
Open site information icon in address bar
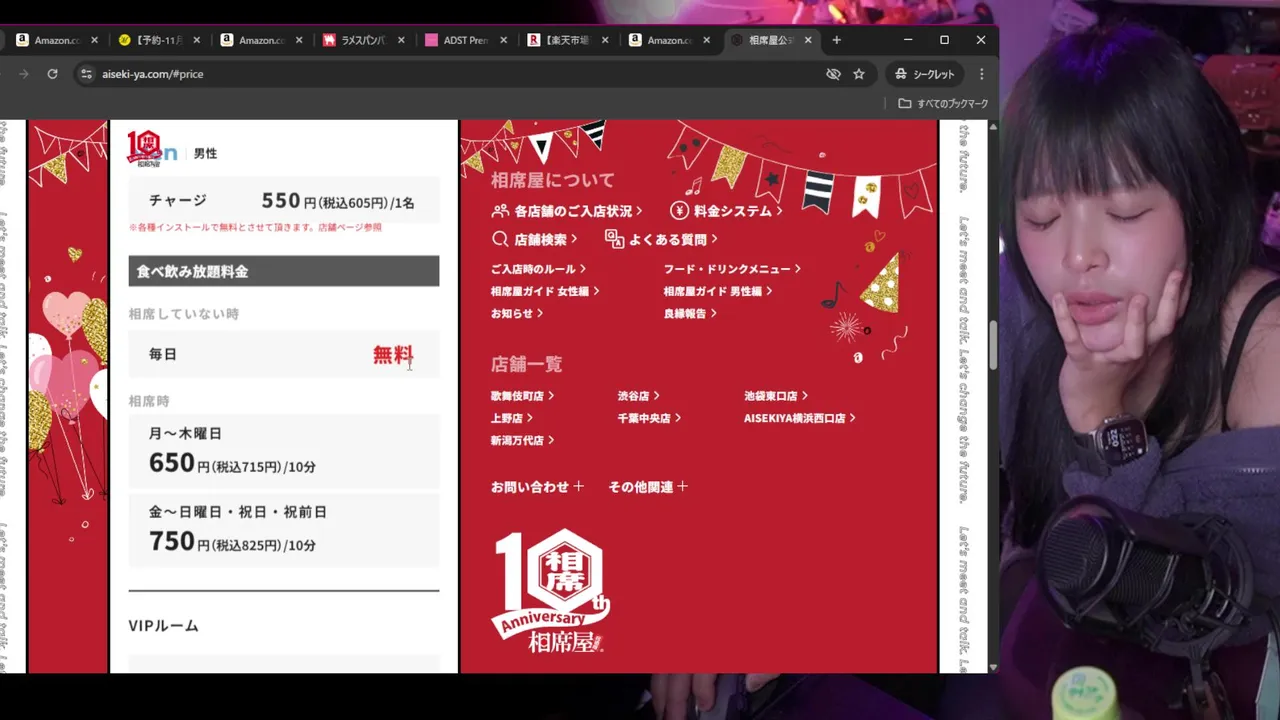click(86, 74)
